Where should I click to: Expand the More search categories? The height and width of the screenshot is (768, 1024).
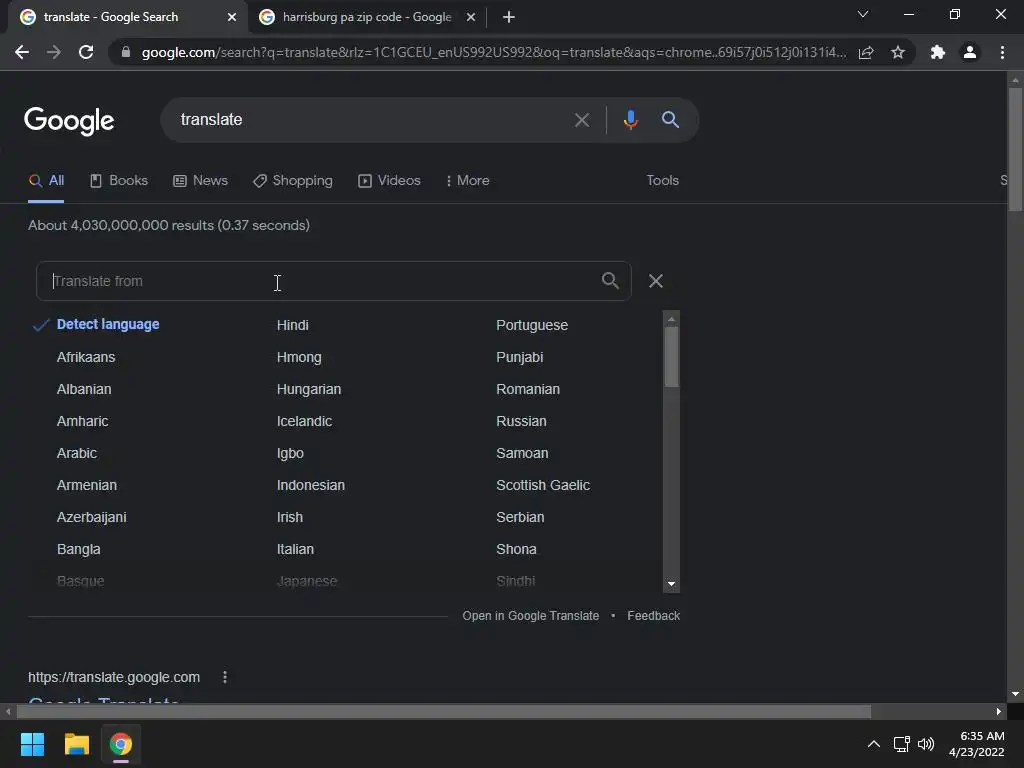468,181
